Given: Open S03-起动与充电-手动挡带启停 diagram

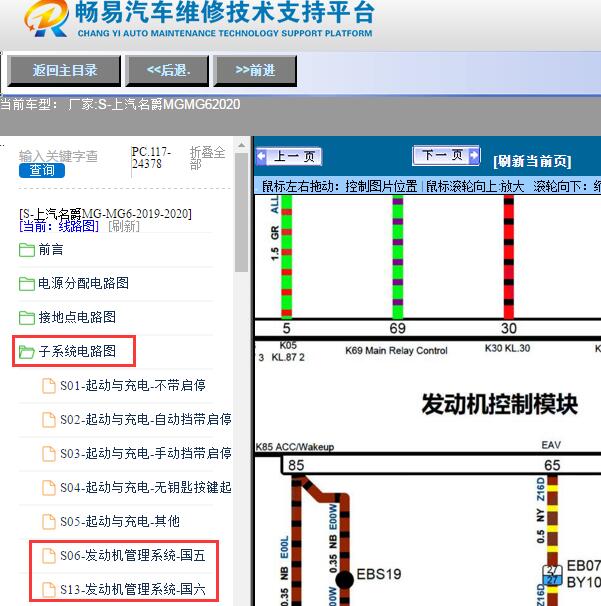Looking at the screenshot, I should [x=146, y=453].
